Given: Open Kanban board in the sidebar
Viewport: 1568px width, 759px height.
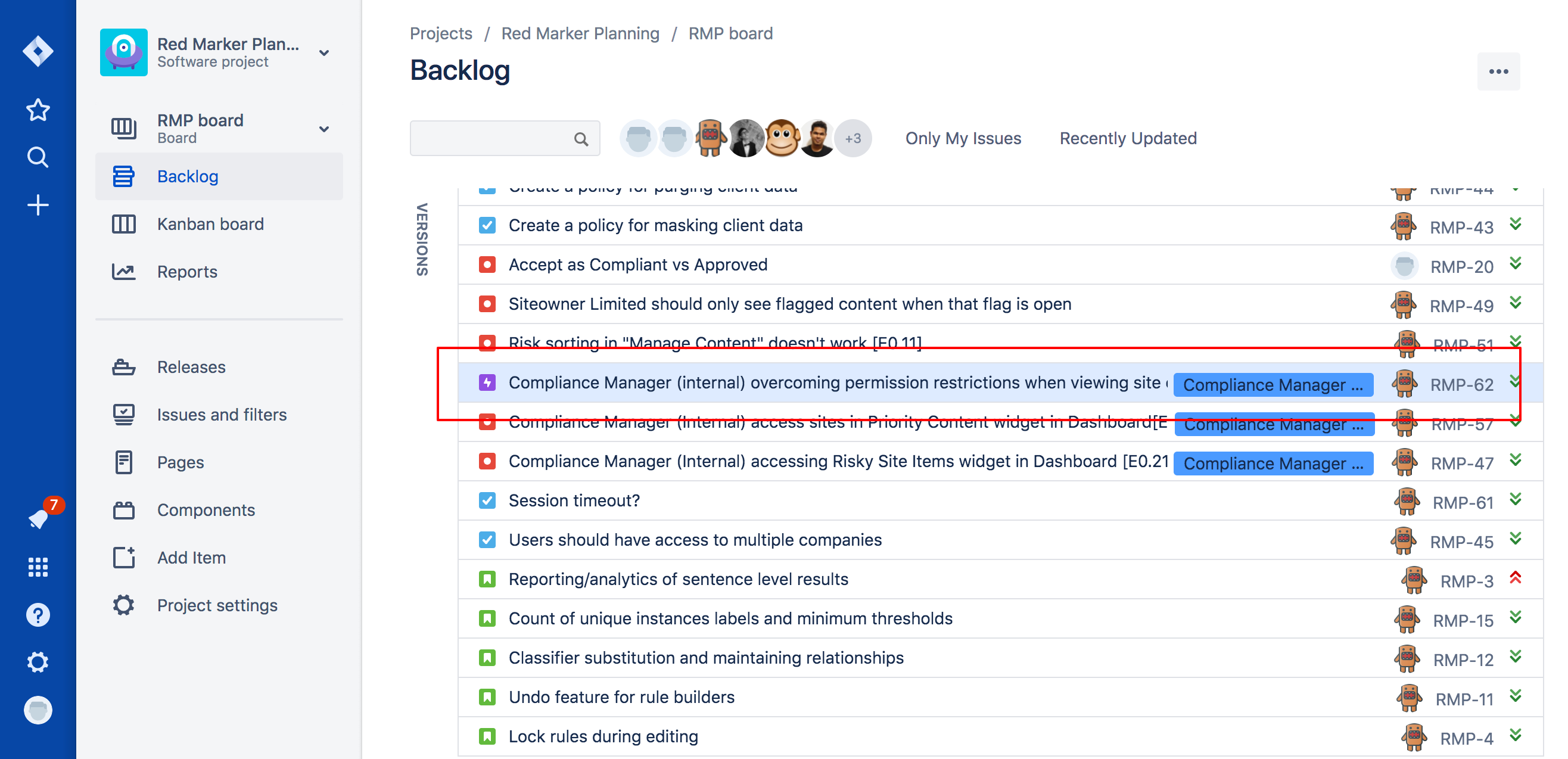Looking at the screenshot, I should [x=210, y=224].
